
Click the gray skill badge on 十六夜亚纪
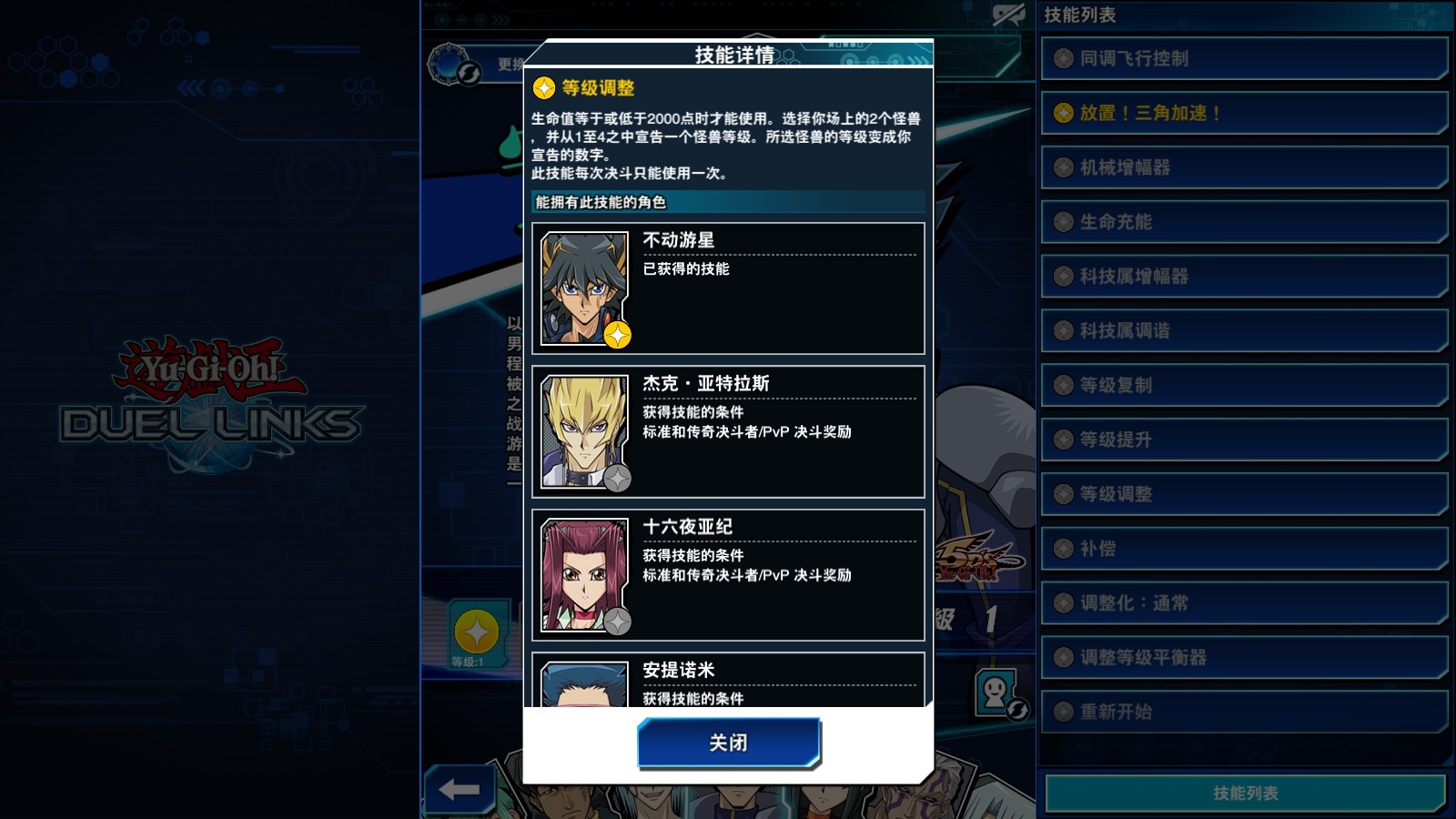[x=617, y=622]
